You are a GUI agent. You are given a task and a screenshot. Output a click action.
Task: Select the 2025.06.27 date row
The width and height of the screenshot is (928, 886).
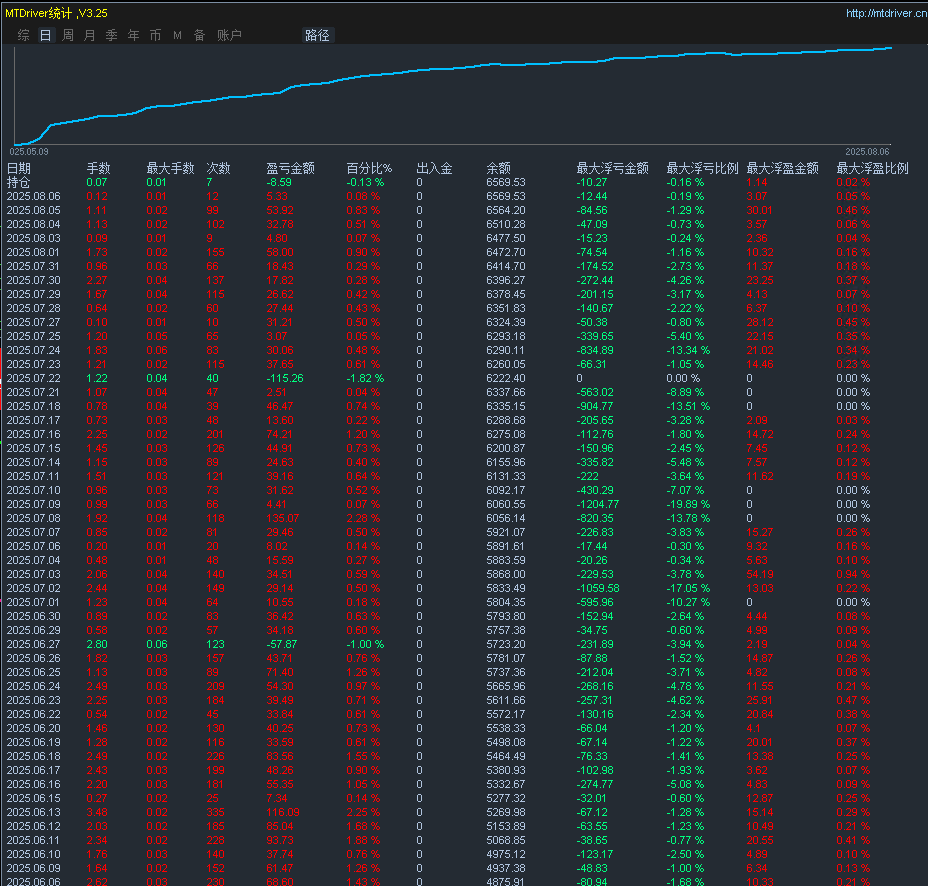pyautogui.click(x=34, y=645)
